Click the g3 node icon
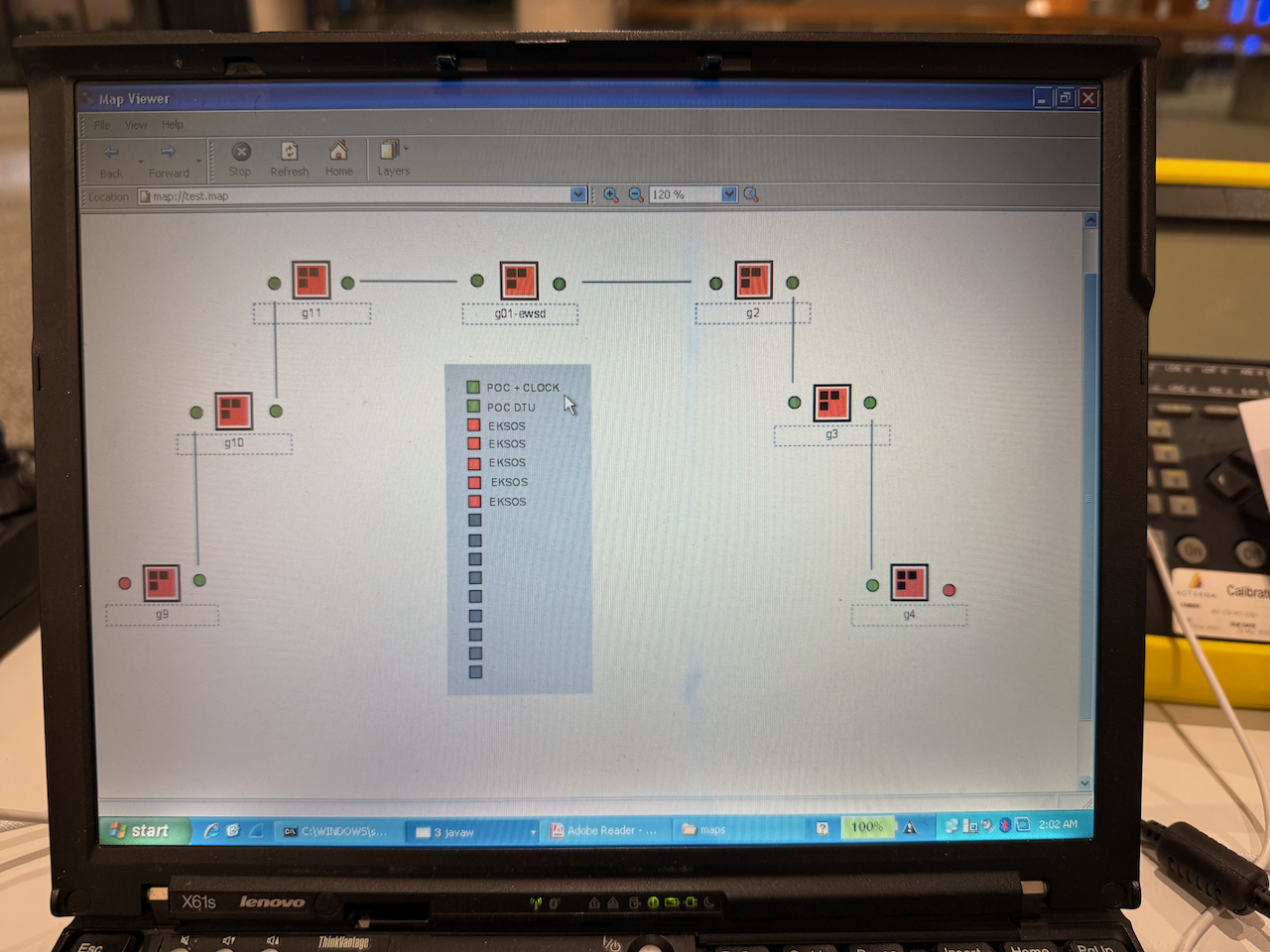The height and width of the screenshot is (952, 1270). 831,403
